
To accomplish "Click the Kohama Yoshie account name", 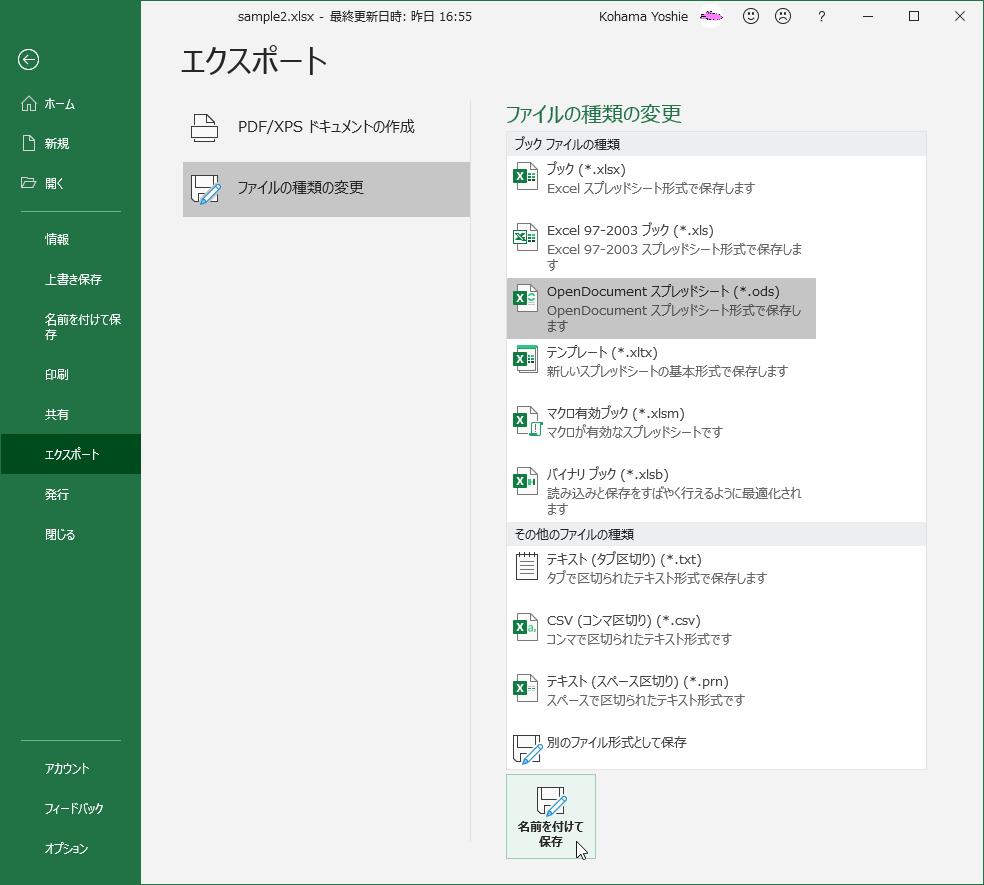I will [643, 17].
